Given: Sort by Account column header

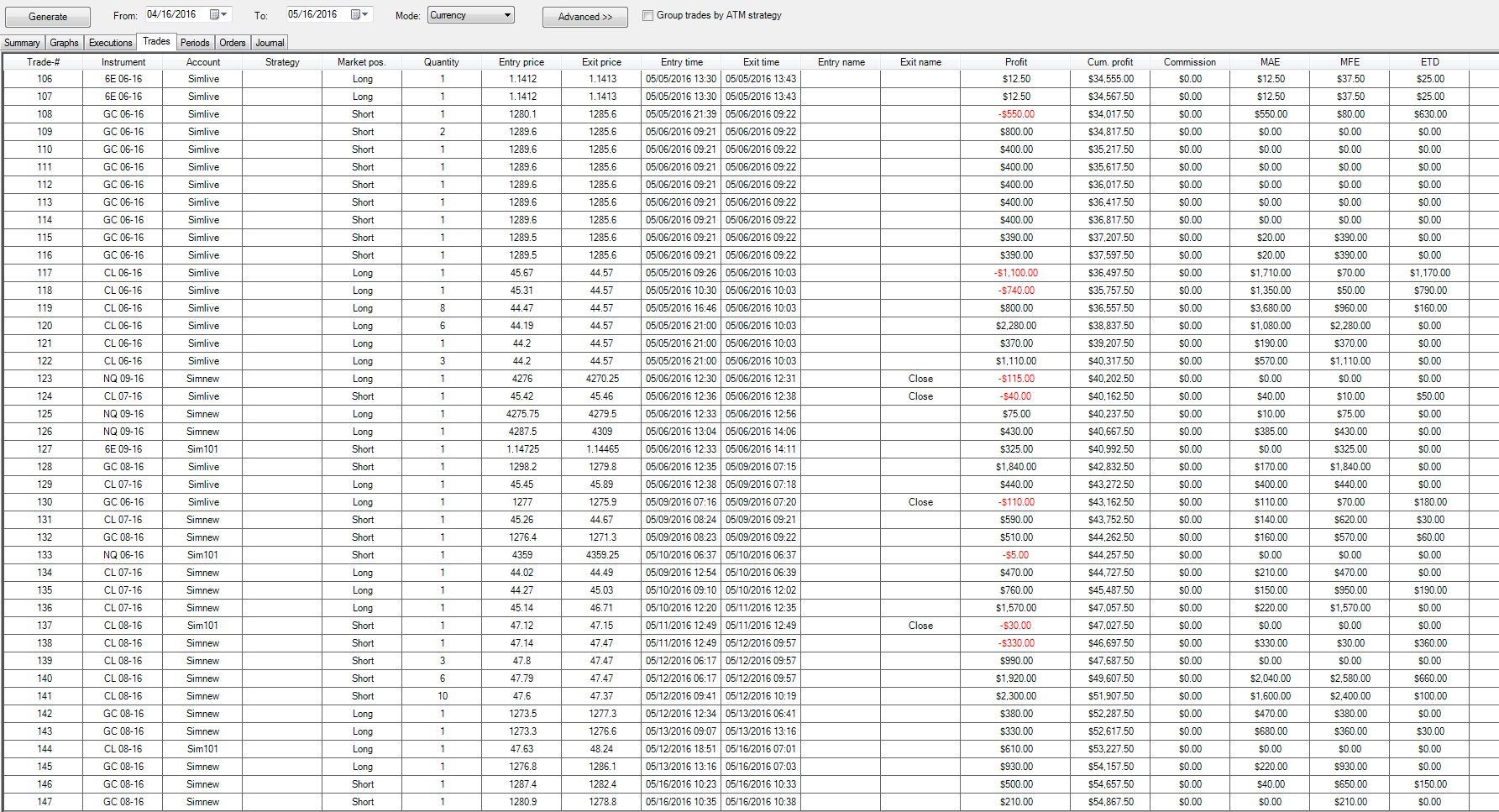Looking at the screenshot, I should pyautogui.click(x=203, y=62).
